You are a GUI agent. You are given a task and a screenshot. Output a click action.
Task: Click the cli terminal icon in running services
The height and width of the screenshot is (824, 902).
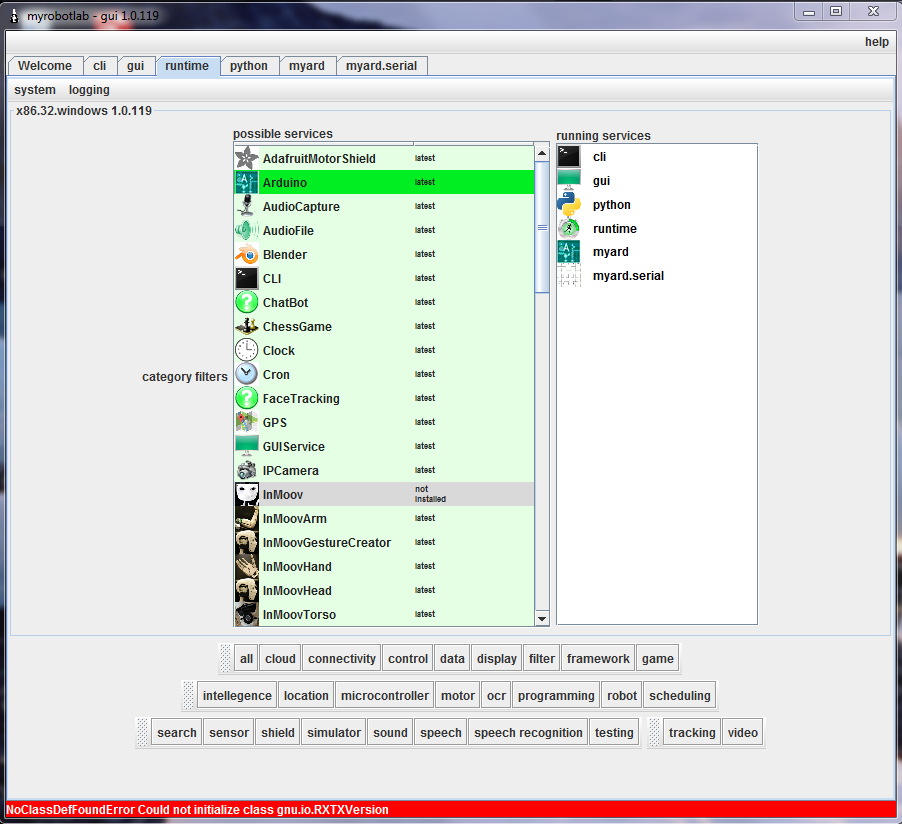[x=569, y=157]
